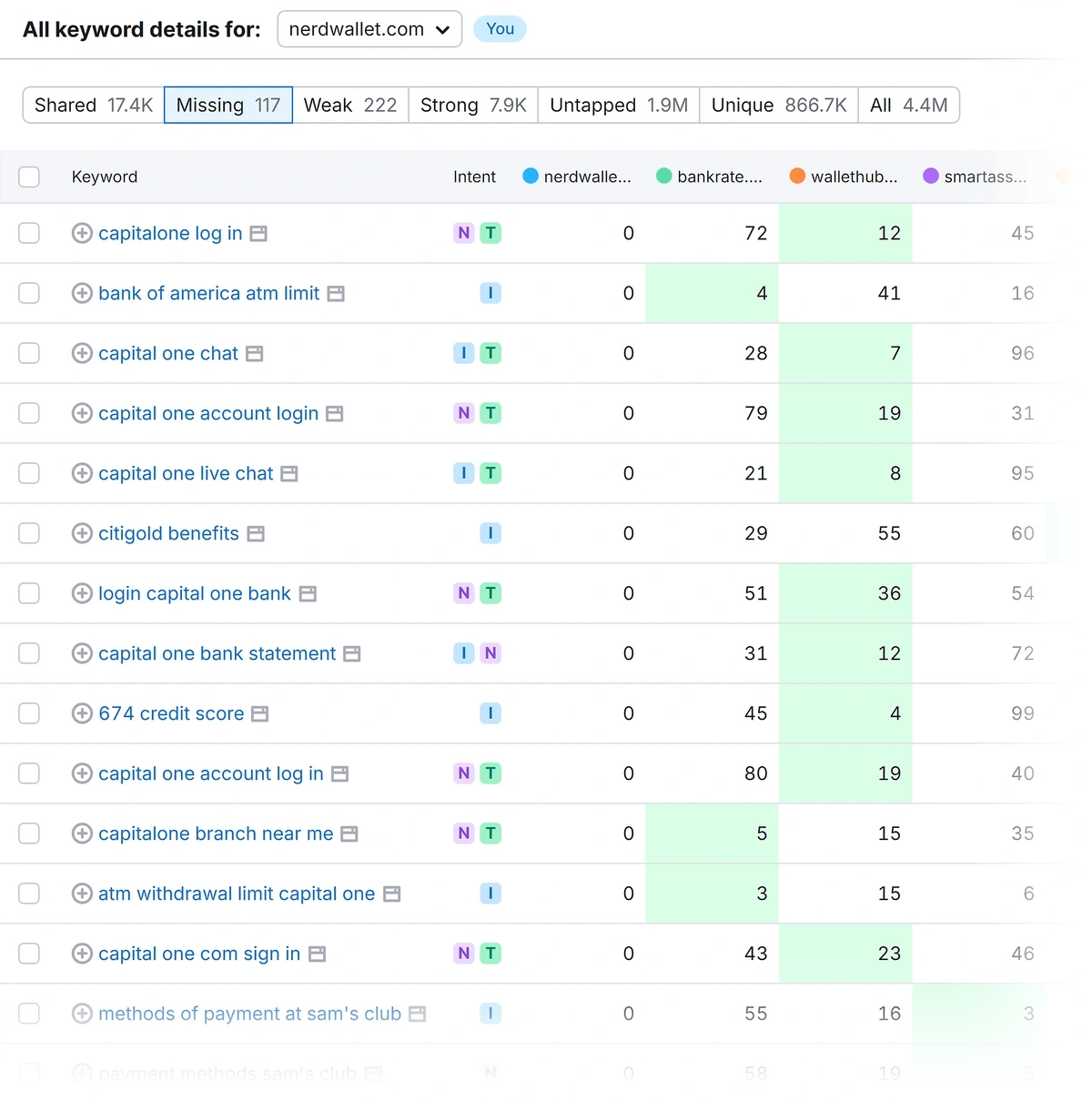Open the SERP icon for capital one account login
The width and height of the screenshot is (1092, 1101).
click(335, 414)
